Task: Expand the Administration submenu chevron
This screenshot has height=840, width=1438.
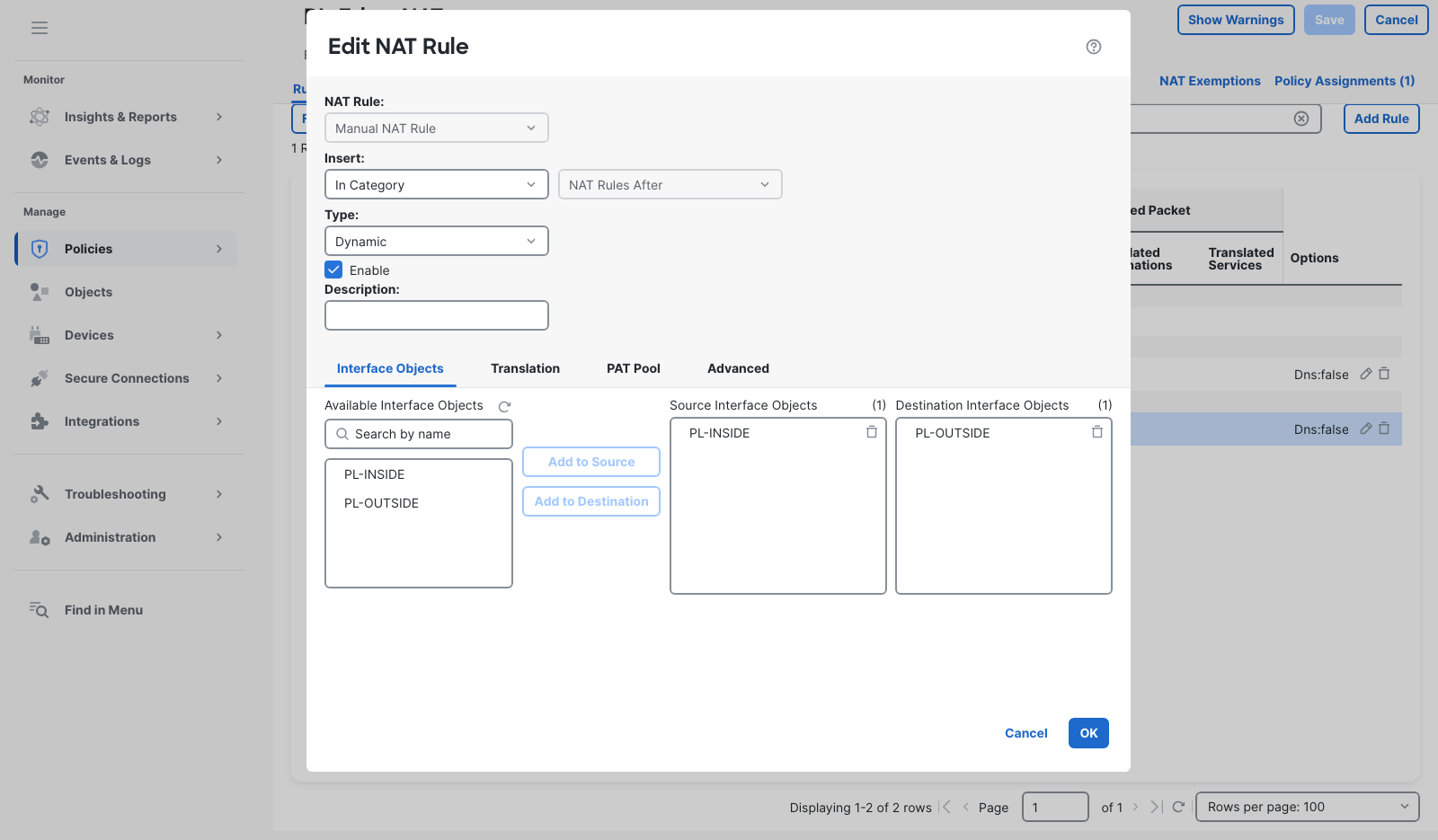Action: [x=219, y=537]
